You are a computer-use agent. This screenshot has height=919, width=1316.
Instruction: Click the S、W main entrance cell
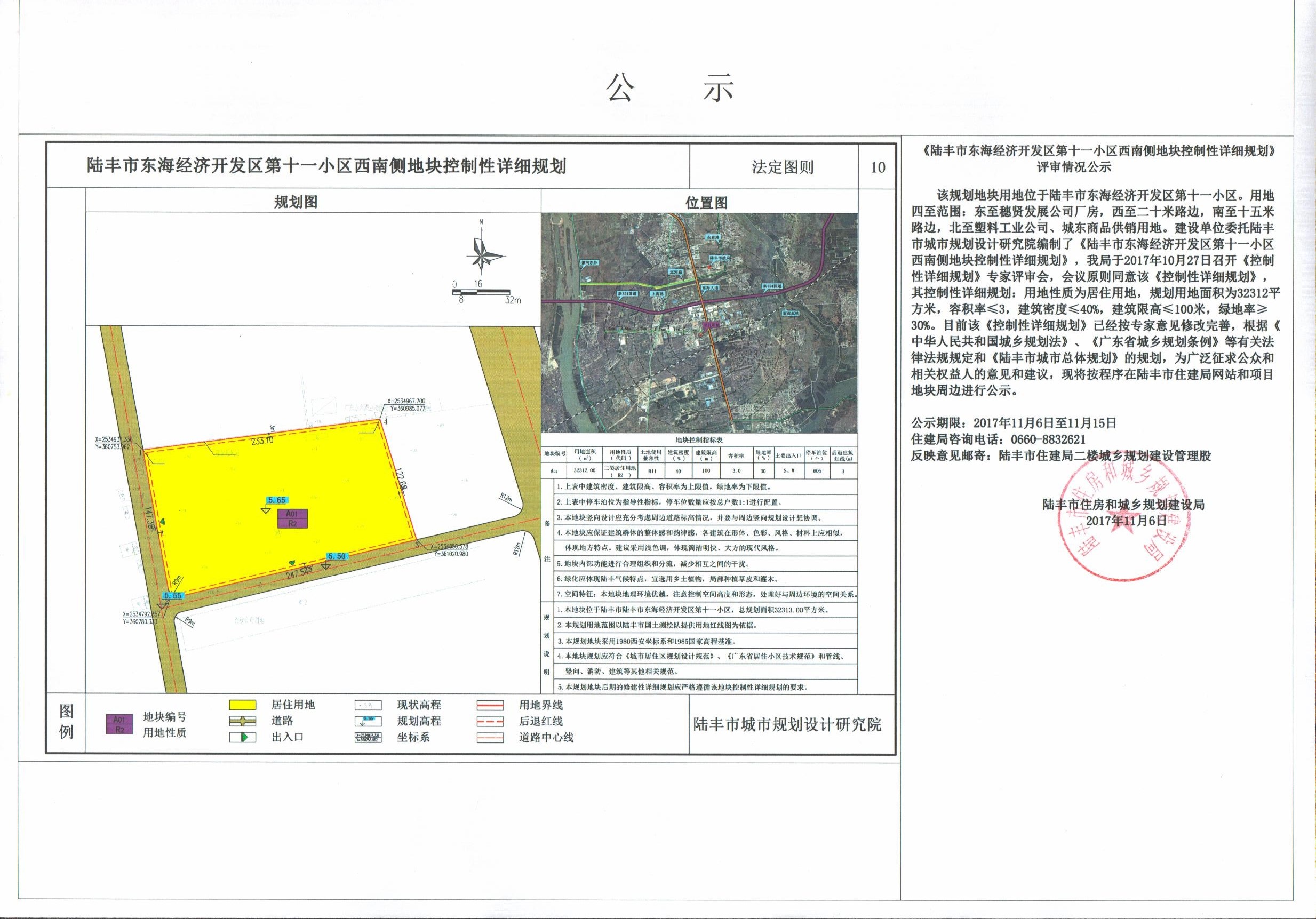[789, 471]
